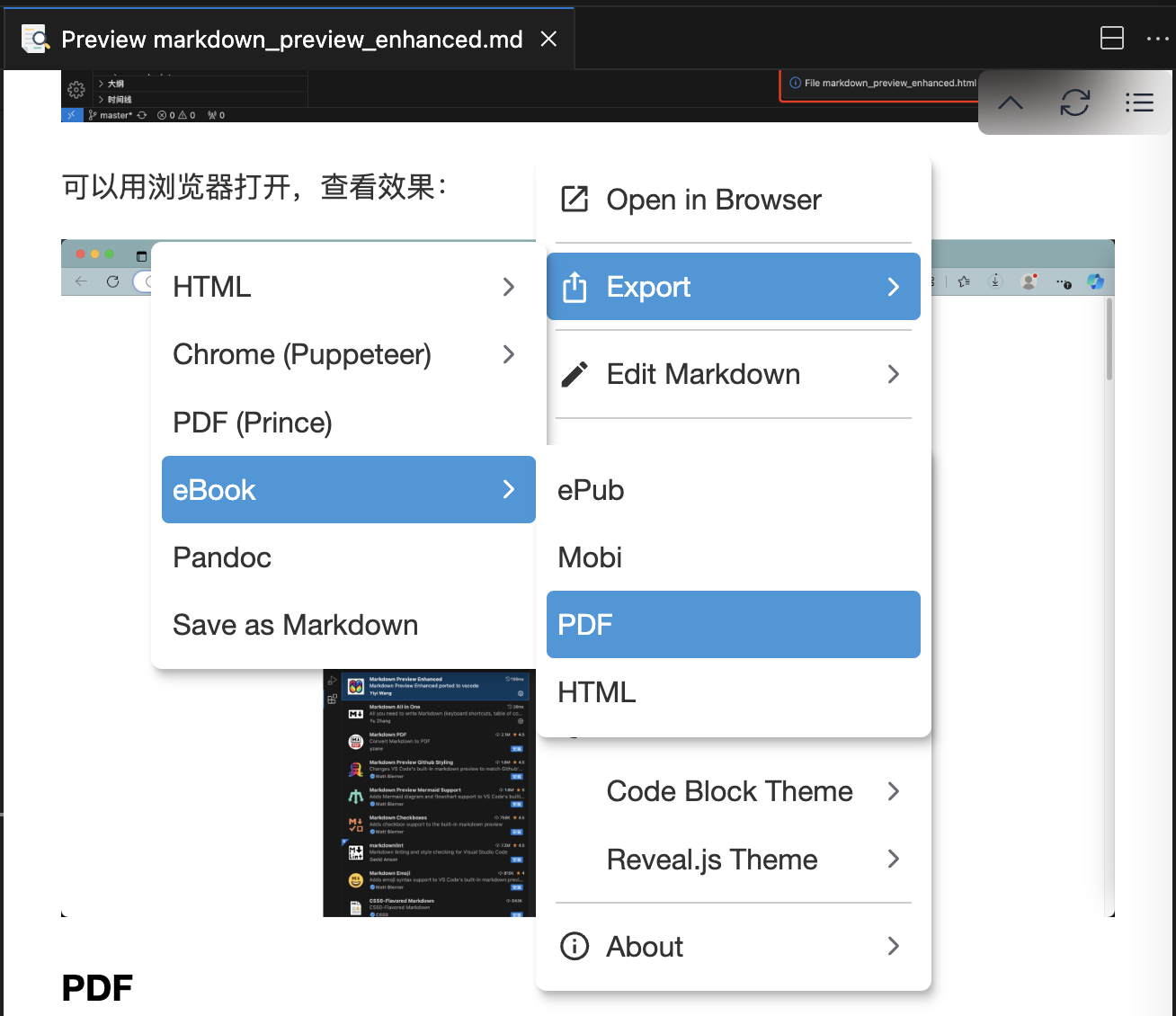Click the install button for Markdown Emoji
Screen dimensions: 1176x1016
517,887
